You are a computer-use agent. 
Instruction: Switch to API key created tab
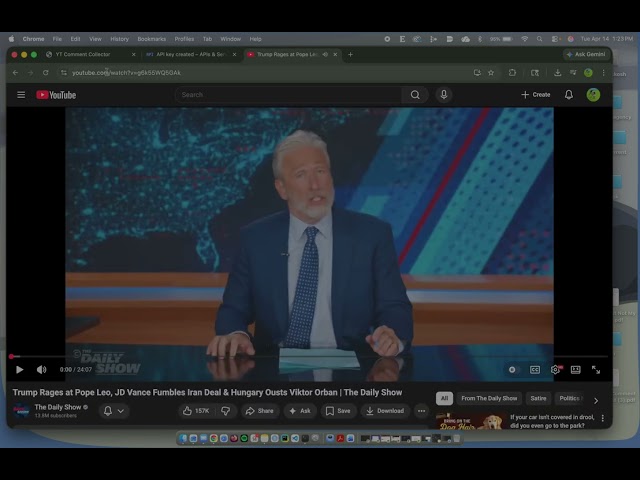(x=191, y=54)
